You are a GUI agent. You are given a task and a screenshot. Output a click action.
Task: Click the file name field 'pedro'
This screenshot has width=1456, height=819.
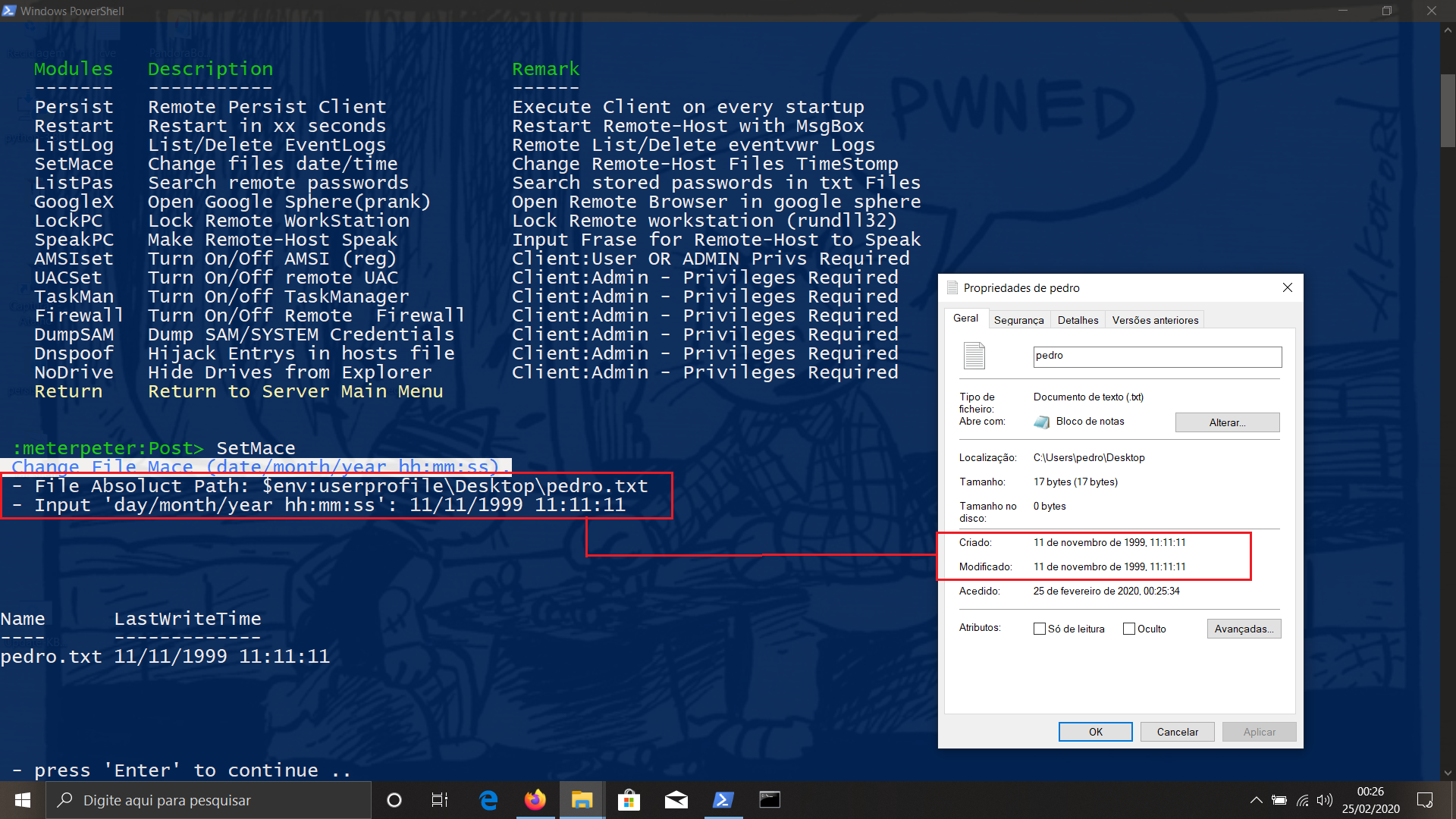coord(1157,356)
